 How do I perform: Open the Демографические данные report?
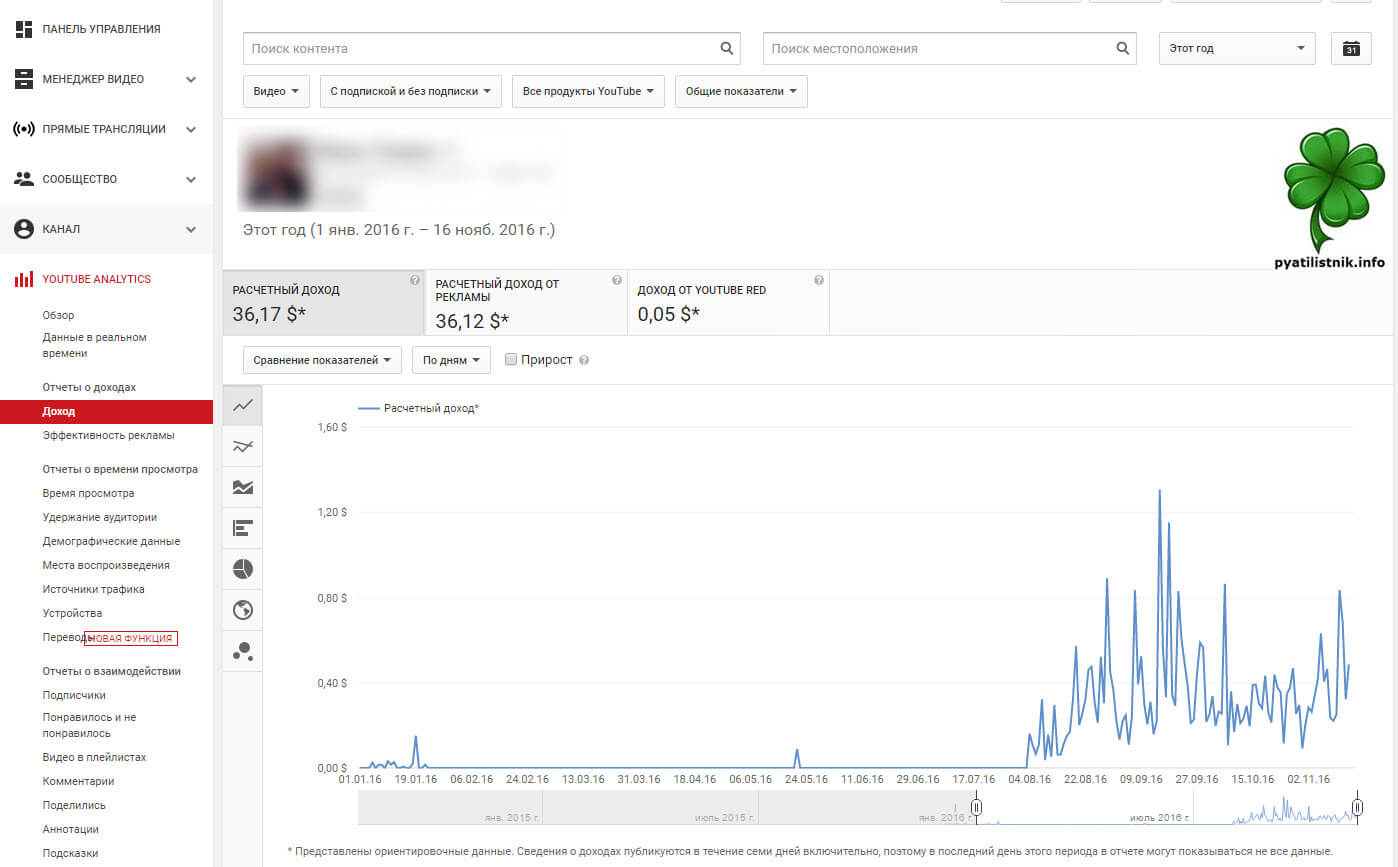pos(111,541)
